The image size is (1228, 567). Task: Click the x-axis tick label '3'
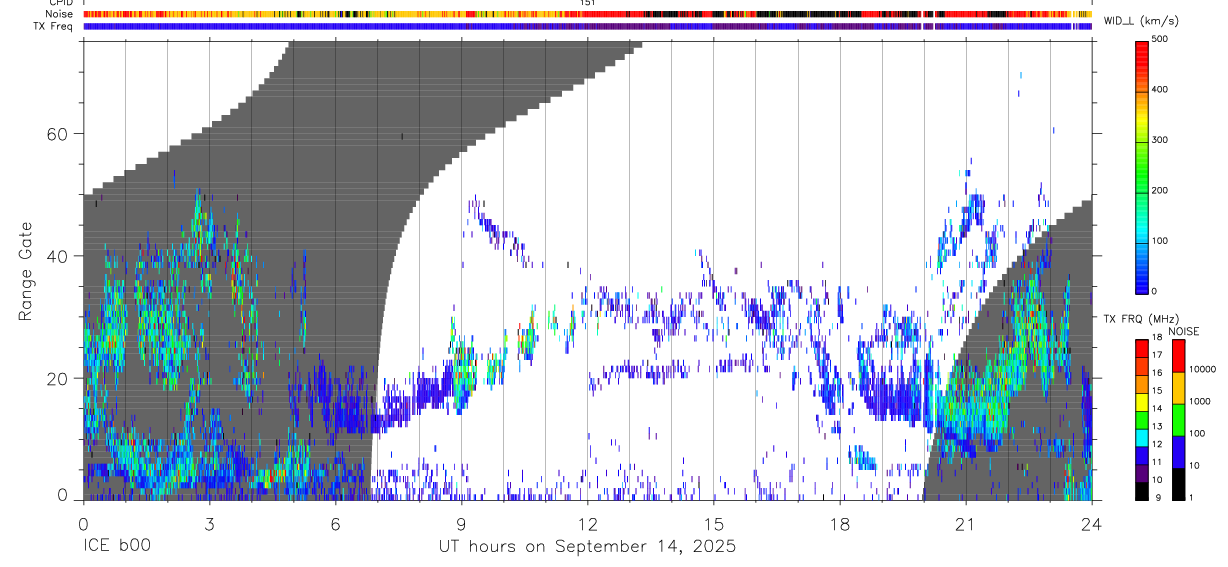[209, 523]
